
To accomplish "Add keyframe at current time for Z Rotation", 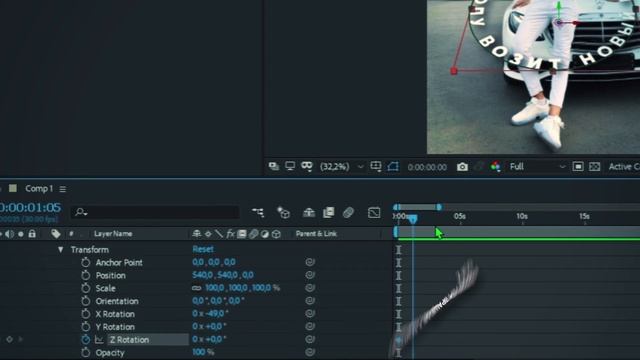I will pos(9,339).
